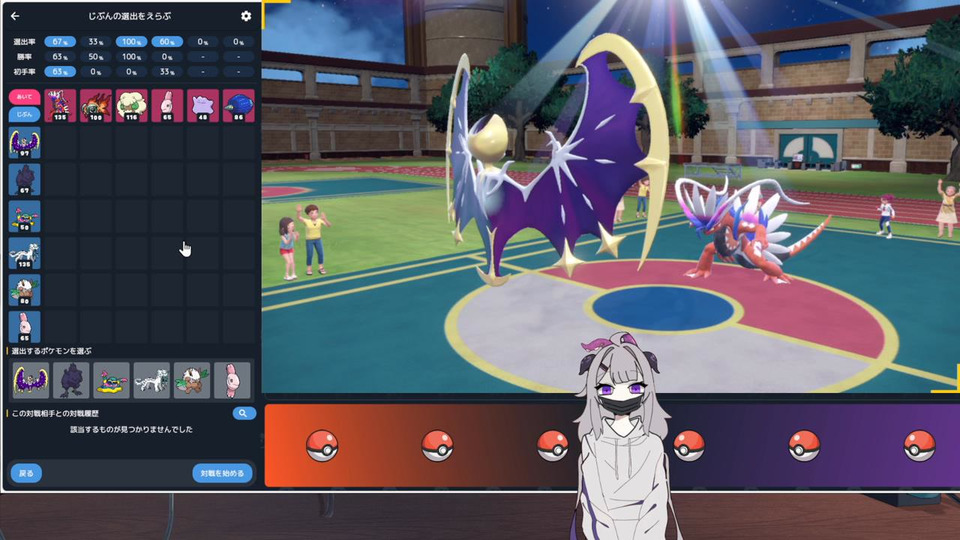960x540 pixels.
Task: Click the 100% value in 勝率 row
Action: pos(132,56)
